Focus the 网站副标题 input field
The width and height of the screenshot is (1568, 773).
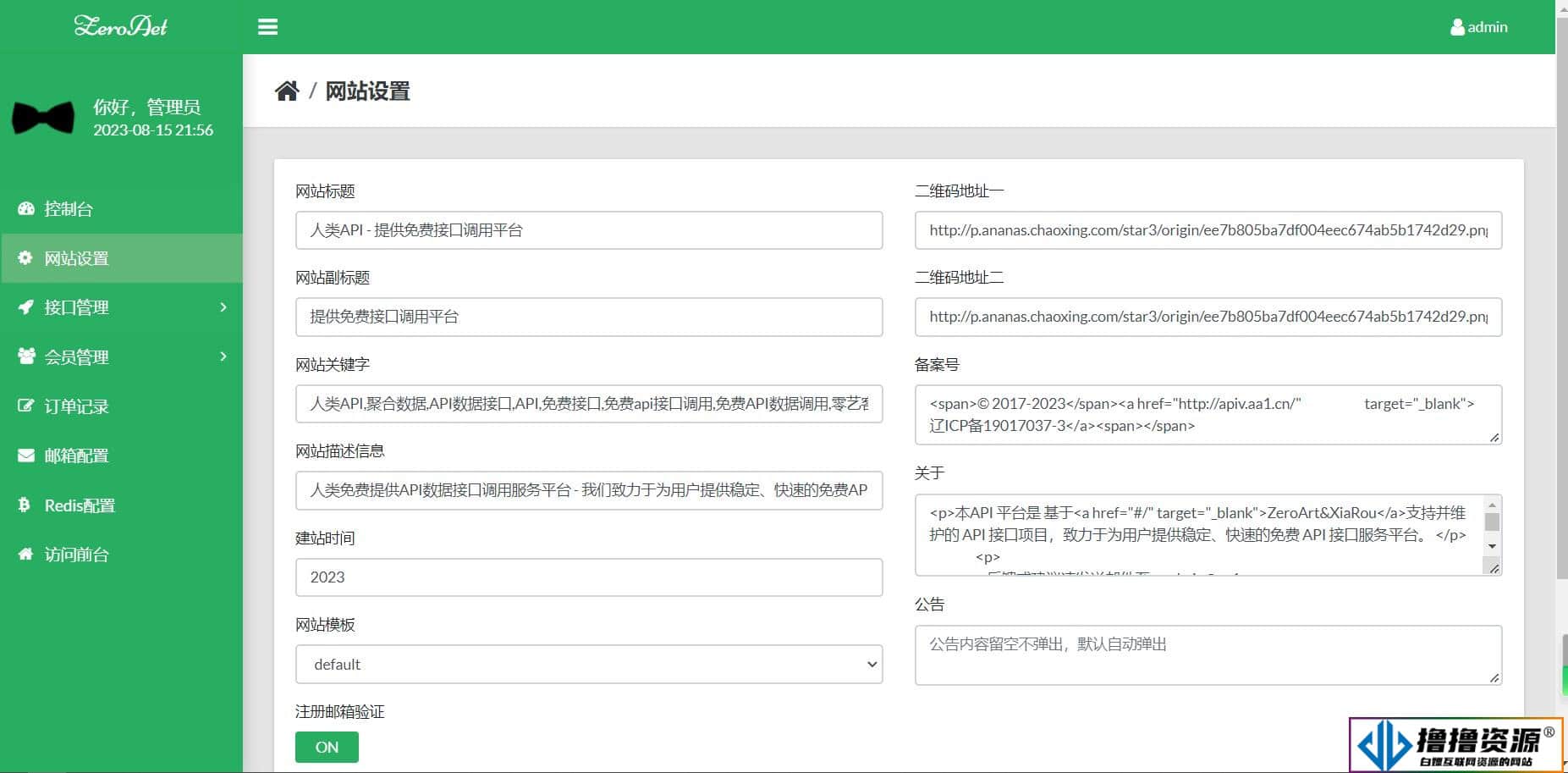(x=589, y=317)
